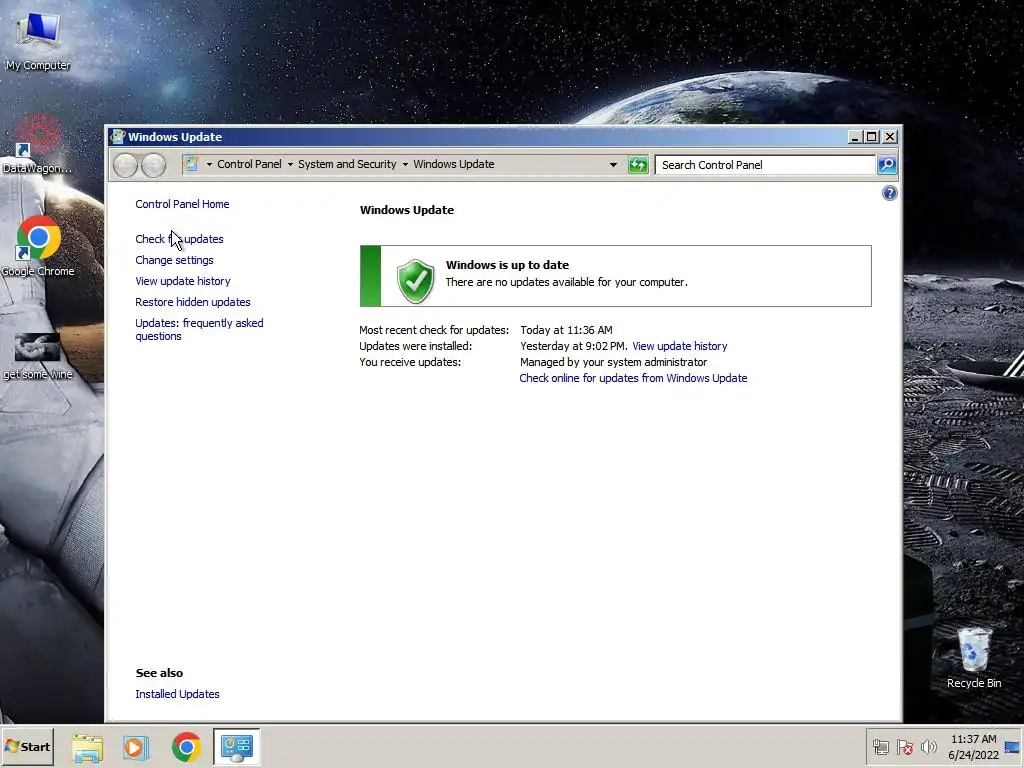Click 'Today at 11:36 AM' text
The image size is (1024, 768).
(x=566, y=330)
